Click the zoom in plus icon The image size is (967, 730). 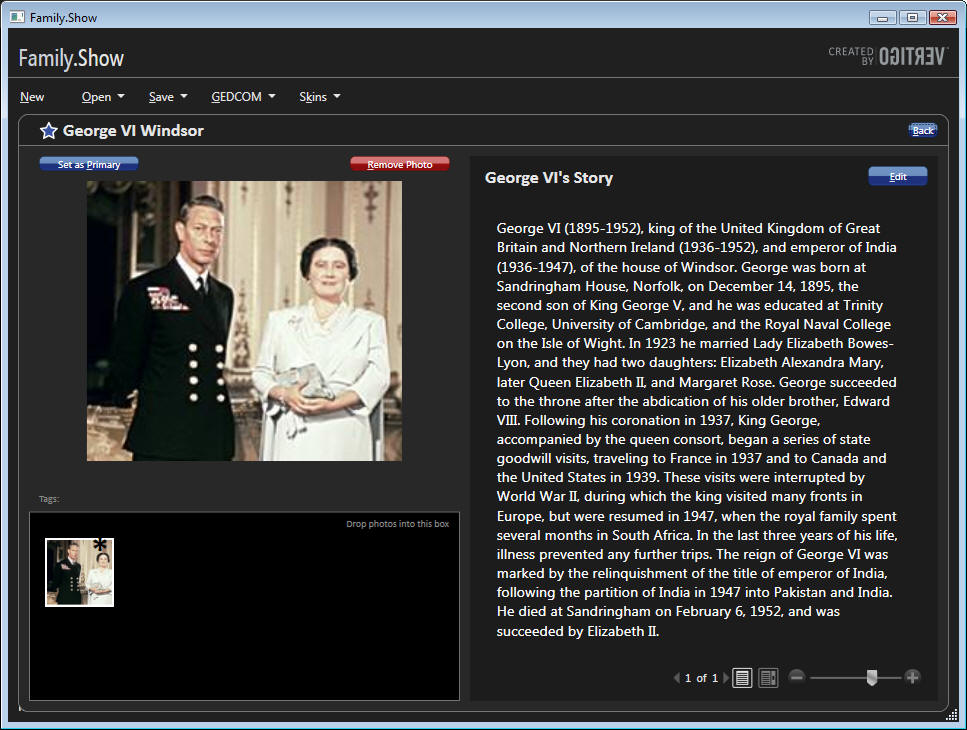pos(912,677)
